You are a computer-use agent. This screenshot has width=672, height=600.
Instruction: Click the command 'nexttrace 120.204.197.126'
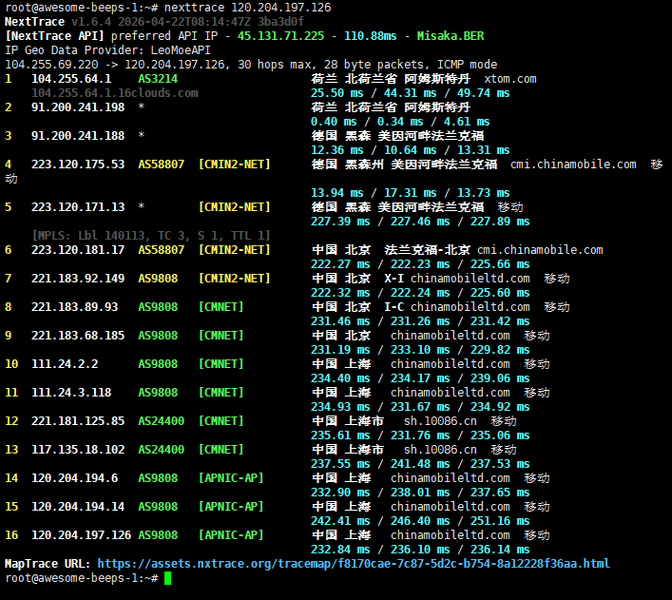247,7
